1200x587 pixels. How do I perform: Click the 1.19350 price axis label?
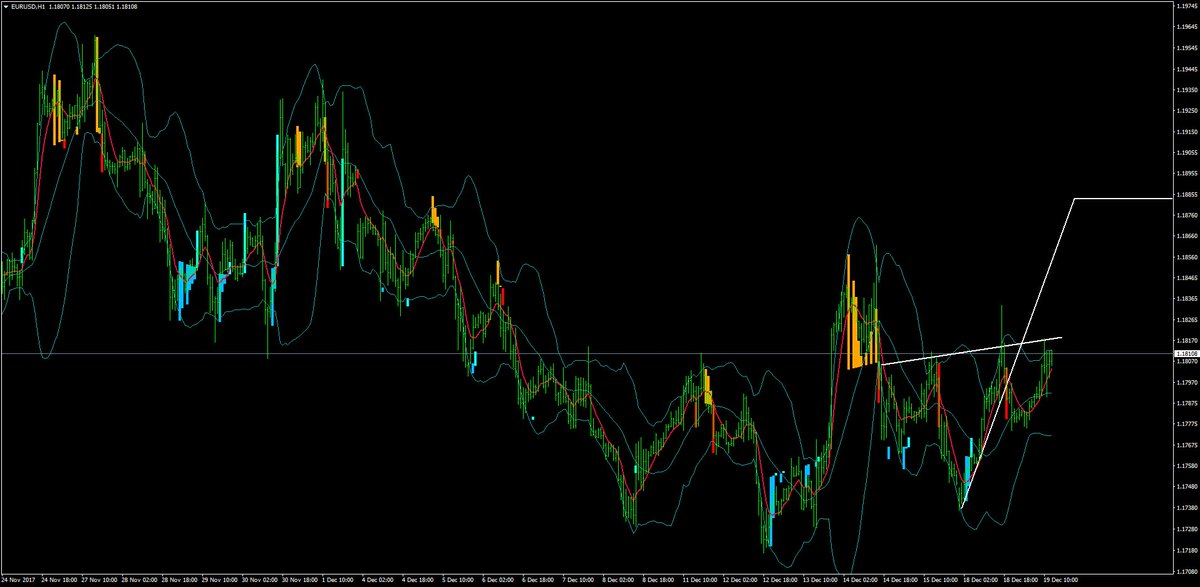click(x=1186, y=90)
